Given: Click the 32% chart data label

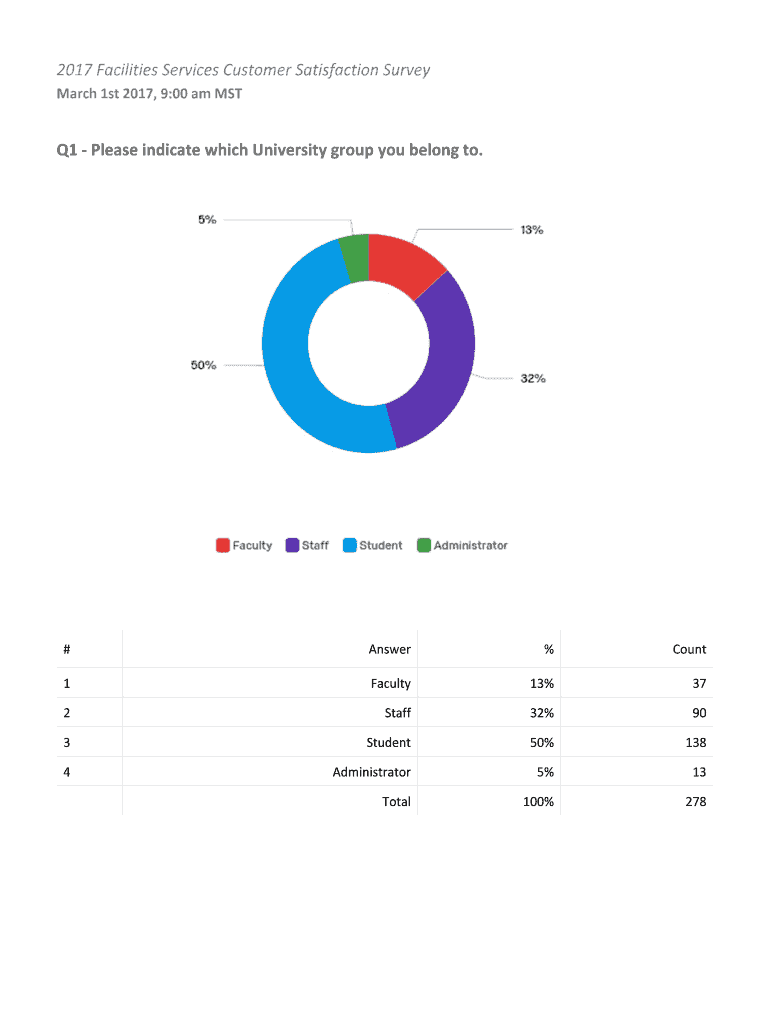Looking at the screenshot, I should (532, 379).
